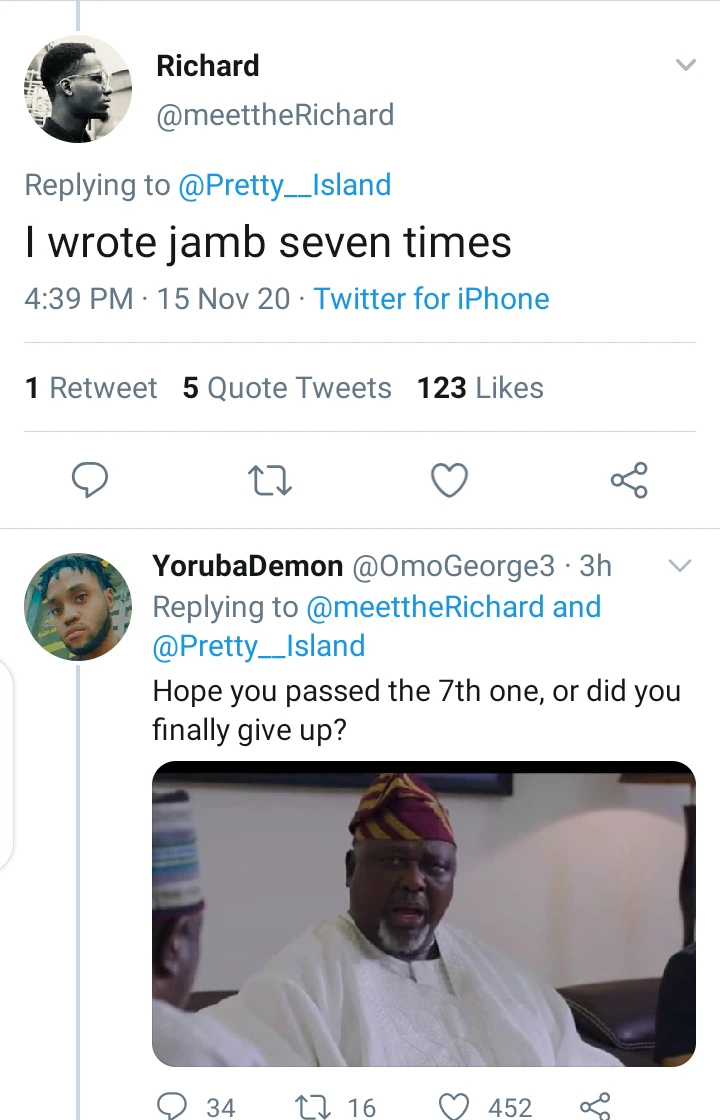Open the YorubaDemon display name
This screenshot has height=1120, width=720.
click(248, 566)
